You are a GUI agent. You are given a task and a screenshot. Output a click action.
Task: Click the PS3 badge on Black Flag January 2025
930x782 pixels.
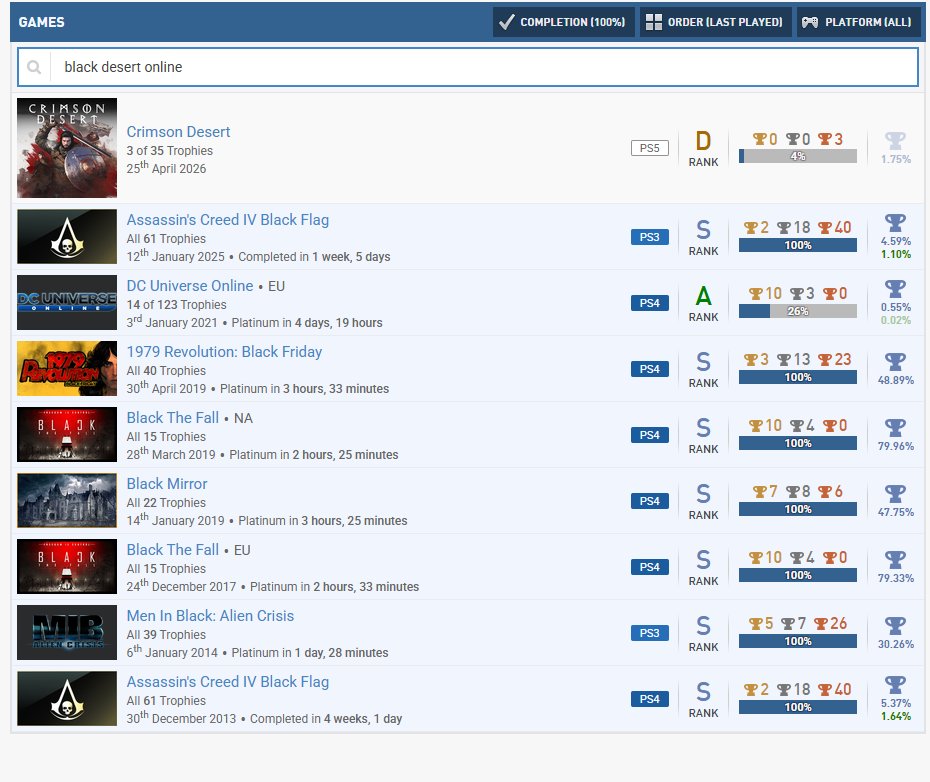[649, 237]
